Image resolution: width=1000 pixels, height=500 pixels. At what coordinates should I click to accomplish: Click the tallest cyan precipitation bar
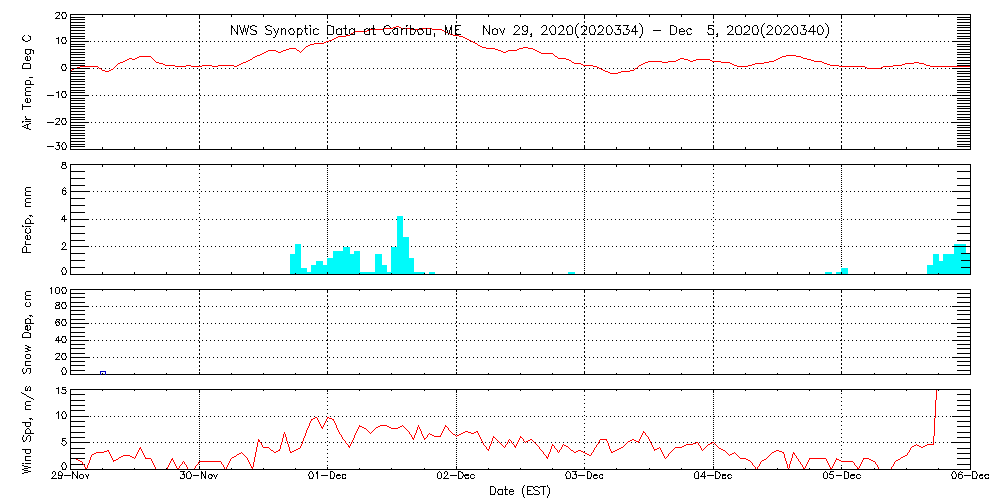point(400,244)
